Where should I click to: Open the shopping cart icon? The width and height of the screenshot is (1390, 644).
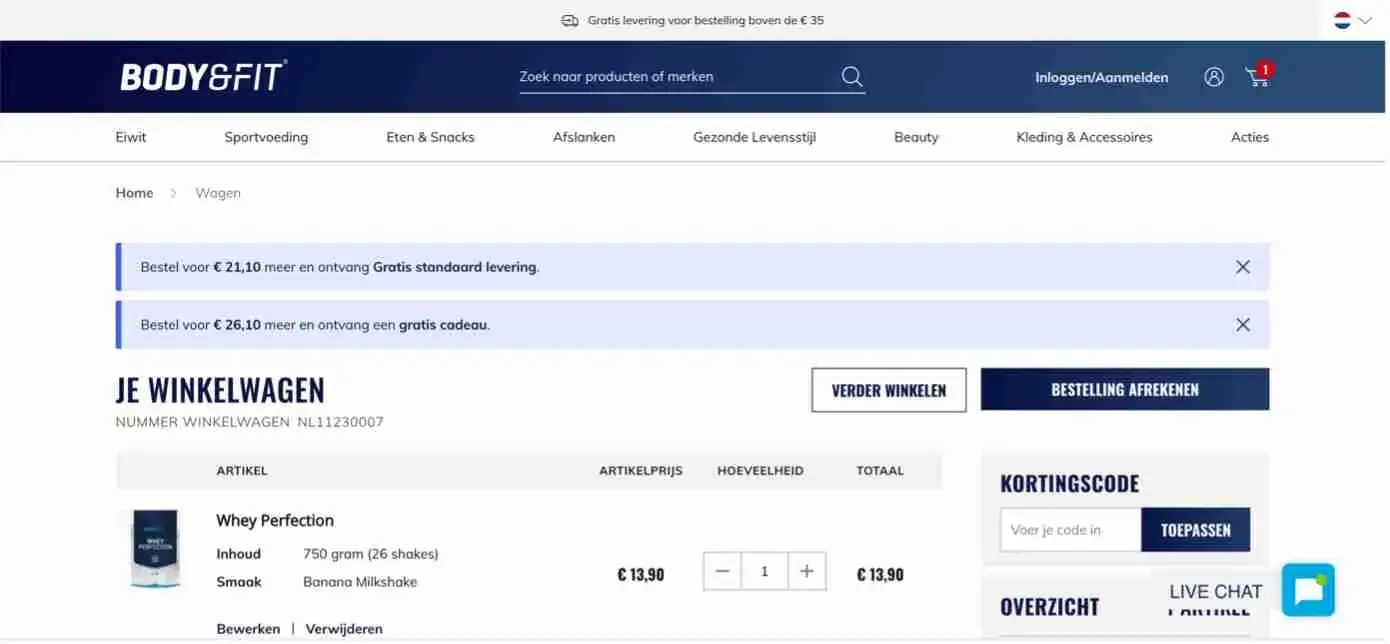[1257, 77]
